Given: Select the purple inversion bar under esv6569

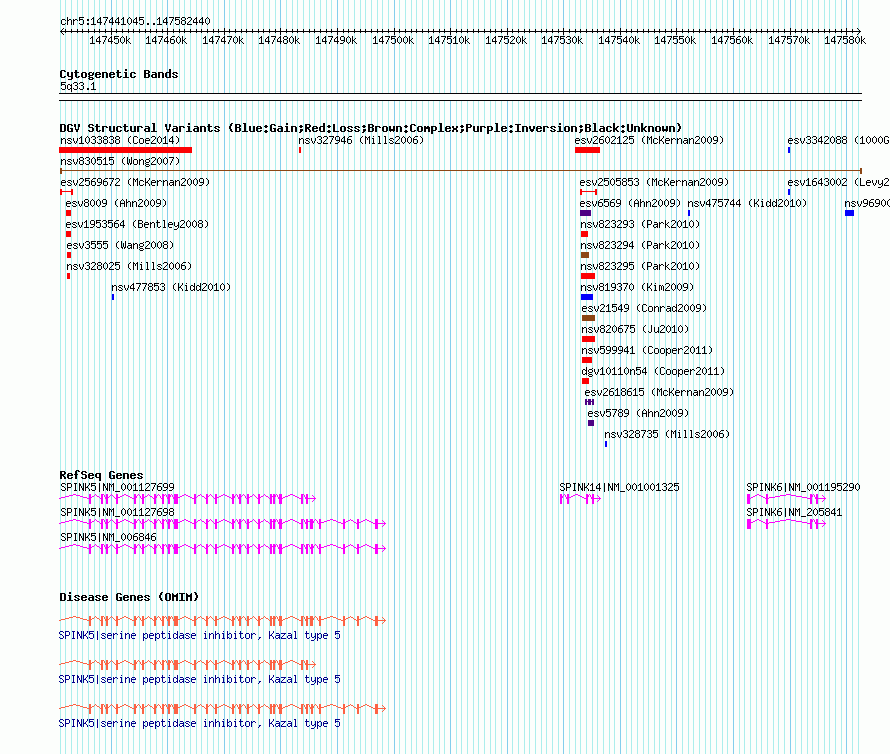Looking at the screenshot, I should (585, 213).
